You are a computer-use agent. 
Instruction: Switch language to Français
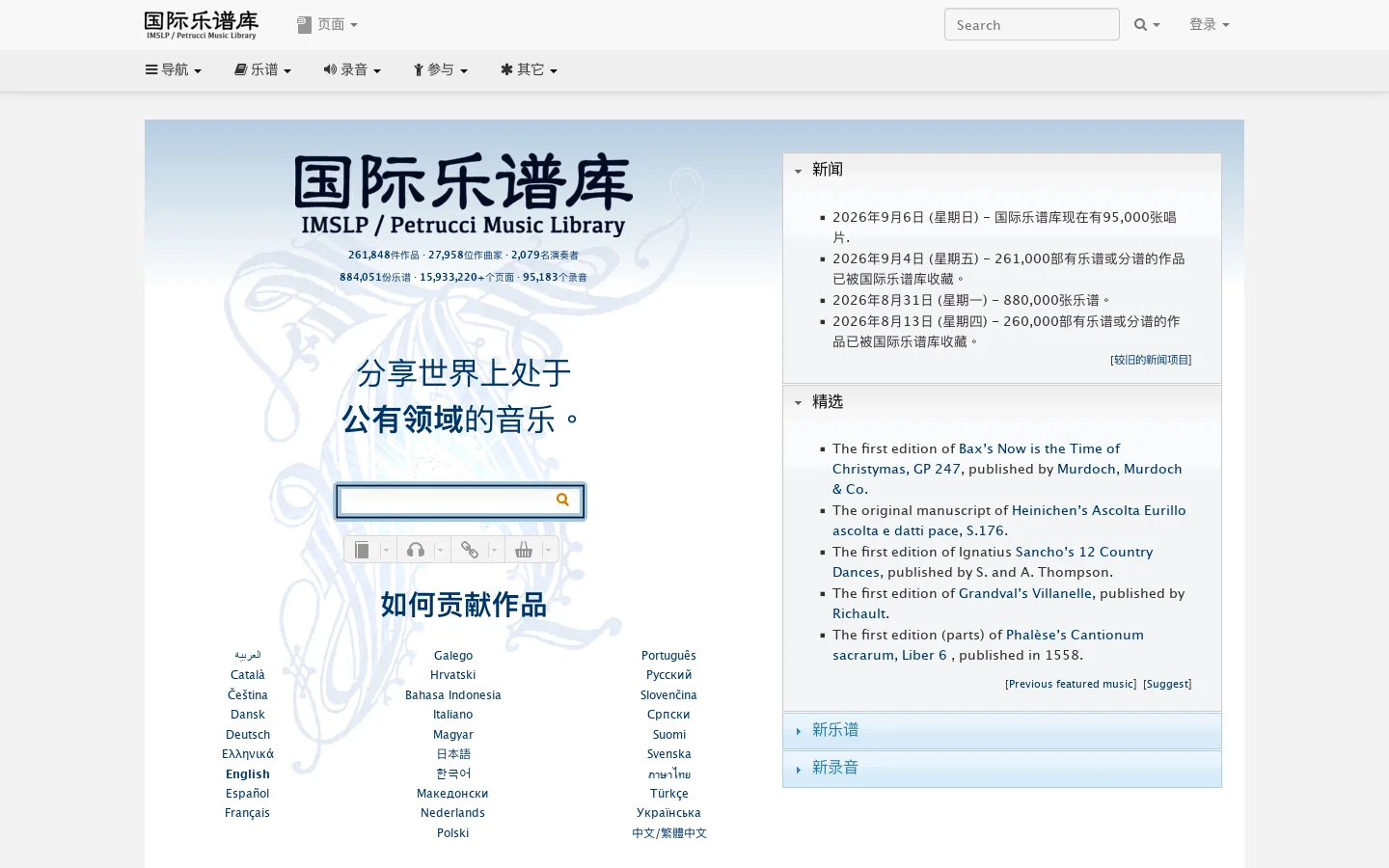coord(248,813)
